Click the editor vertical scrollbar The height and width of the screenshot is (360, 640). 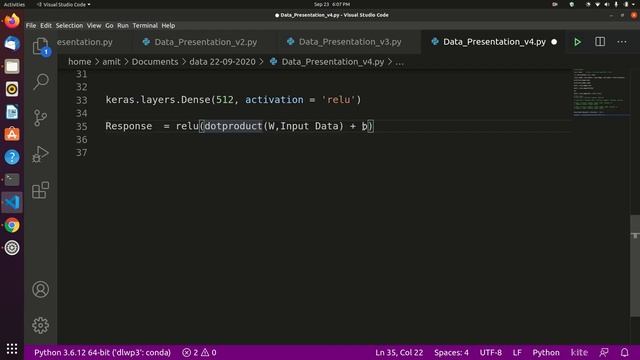(635, 265)
